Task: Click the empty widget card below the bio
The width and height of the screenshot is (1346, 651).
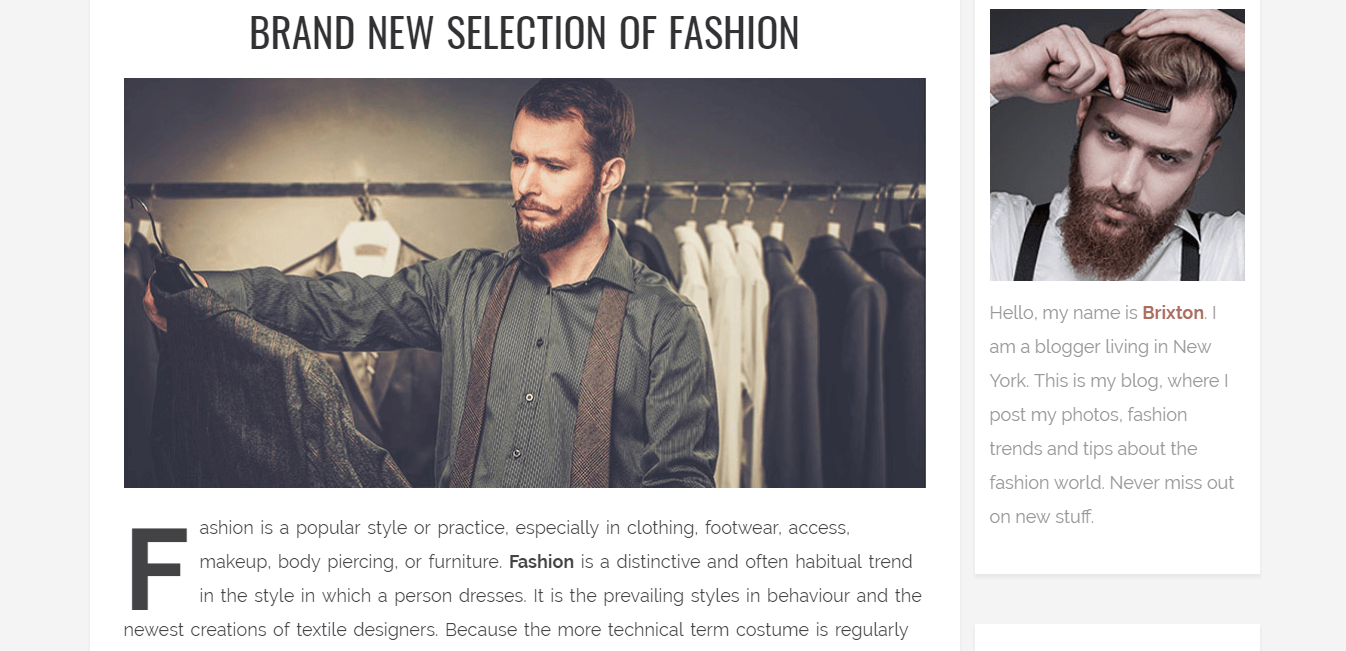Action: click(x=1116, y=638)
